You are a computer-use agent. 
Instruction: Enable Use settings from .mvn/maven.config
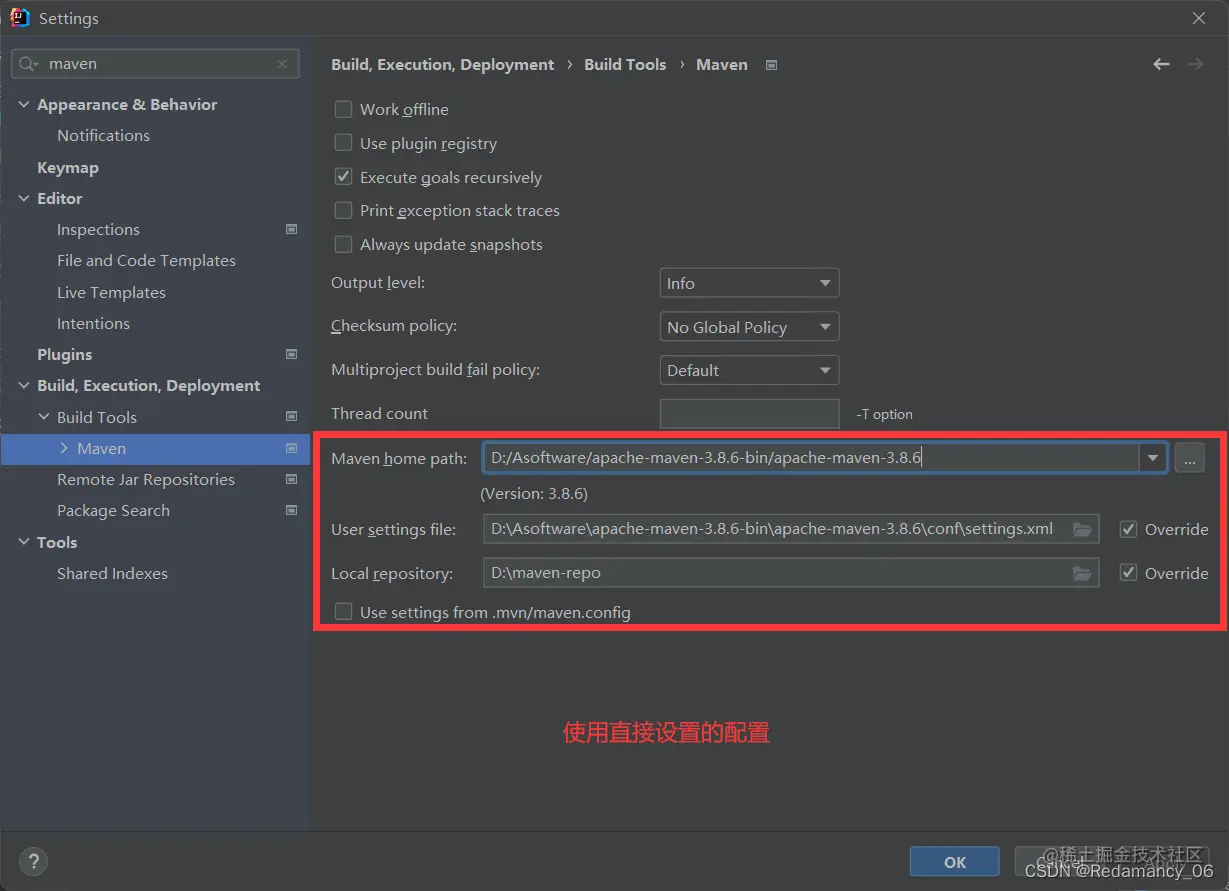point(343,612)
